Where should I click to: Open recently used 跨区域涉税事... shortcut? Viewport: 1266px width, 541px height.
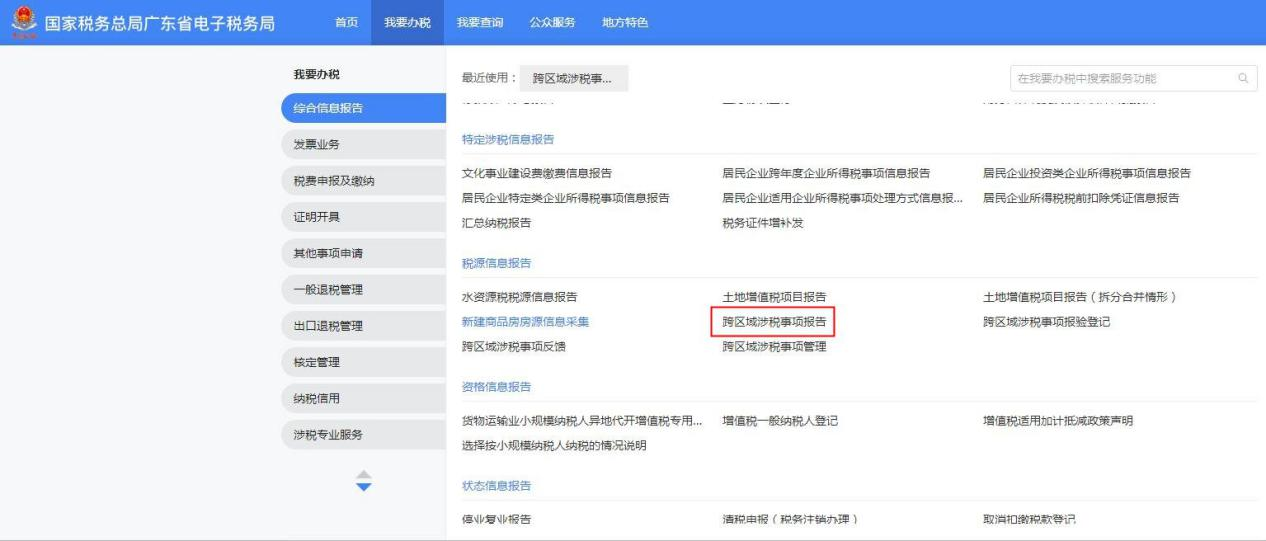pyautogui.click(x=573, y=78)
